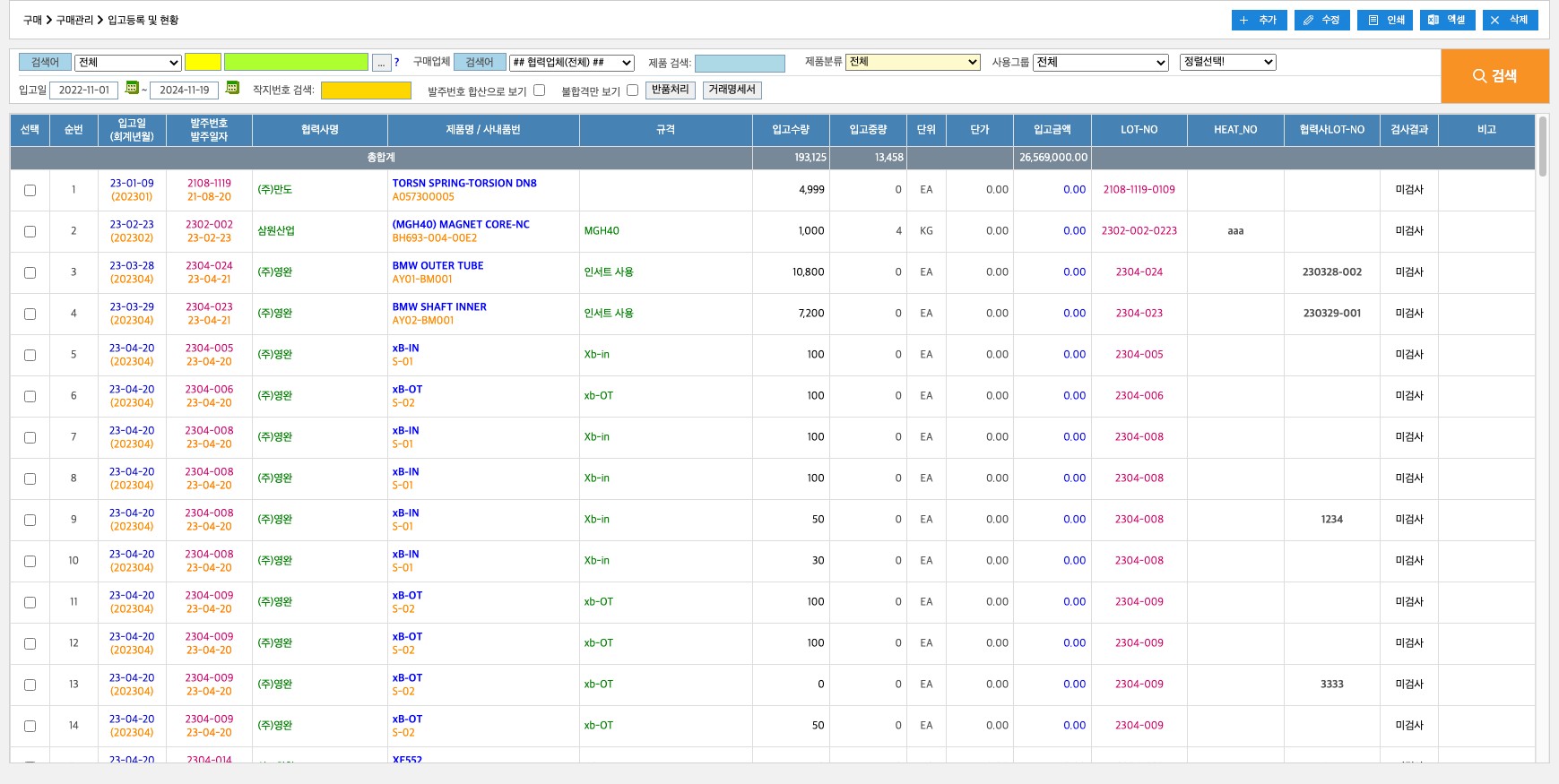Enable 발주번호 합산으로 보기 checkbox

click(x=539, y=90)
